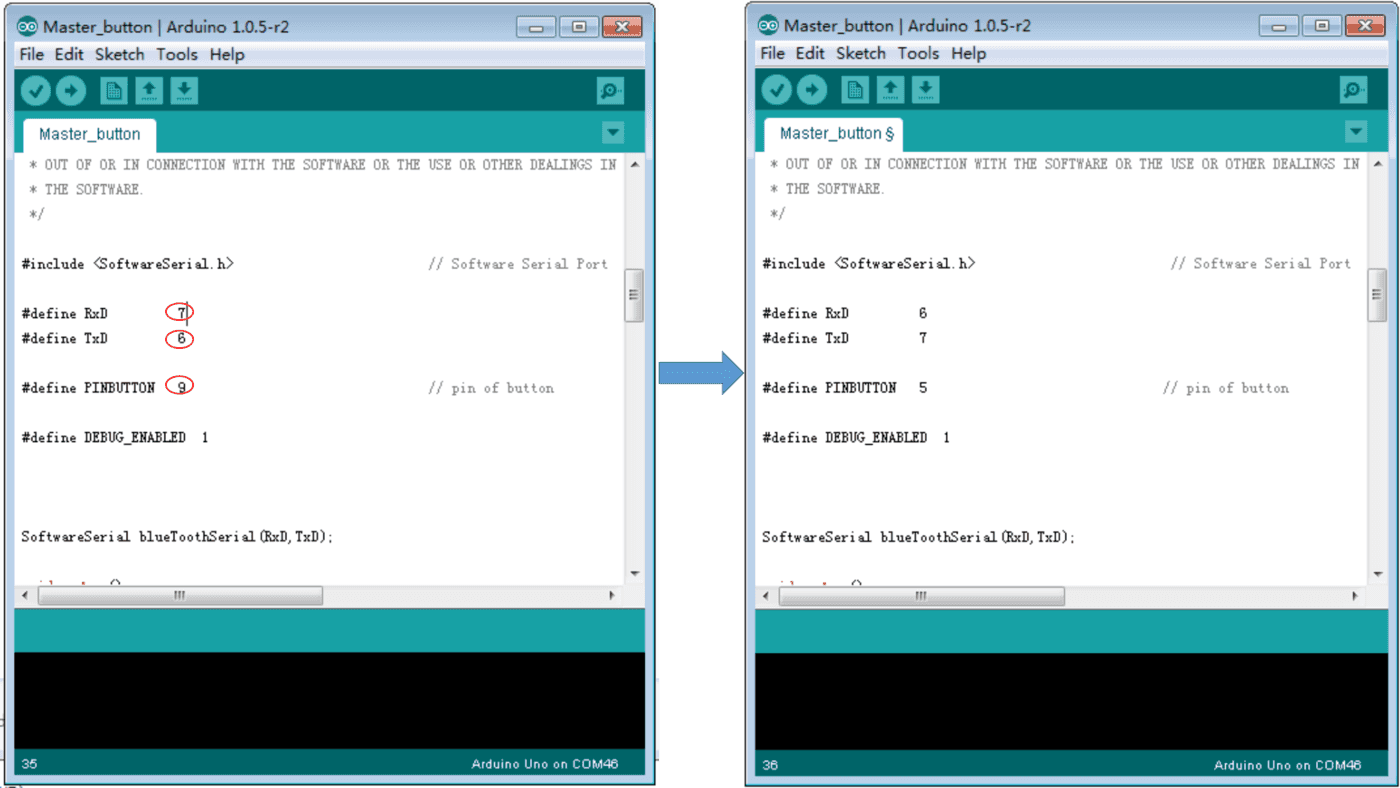Open the Tools menu in the right window

[918, 53]
